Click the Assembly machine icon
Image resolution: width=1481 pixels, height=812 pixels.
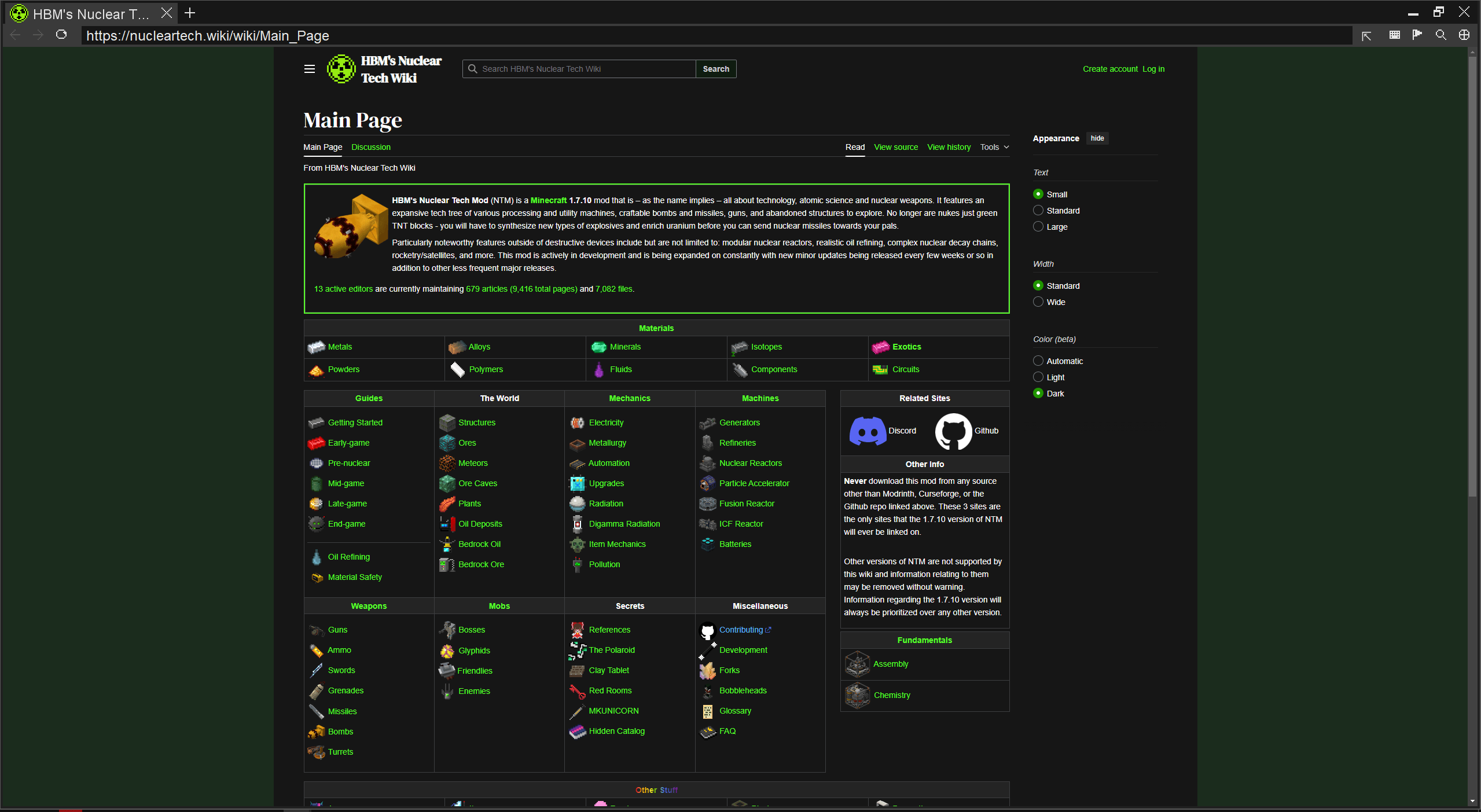click(x=857, y=664)
